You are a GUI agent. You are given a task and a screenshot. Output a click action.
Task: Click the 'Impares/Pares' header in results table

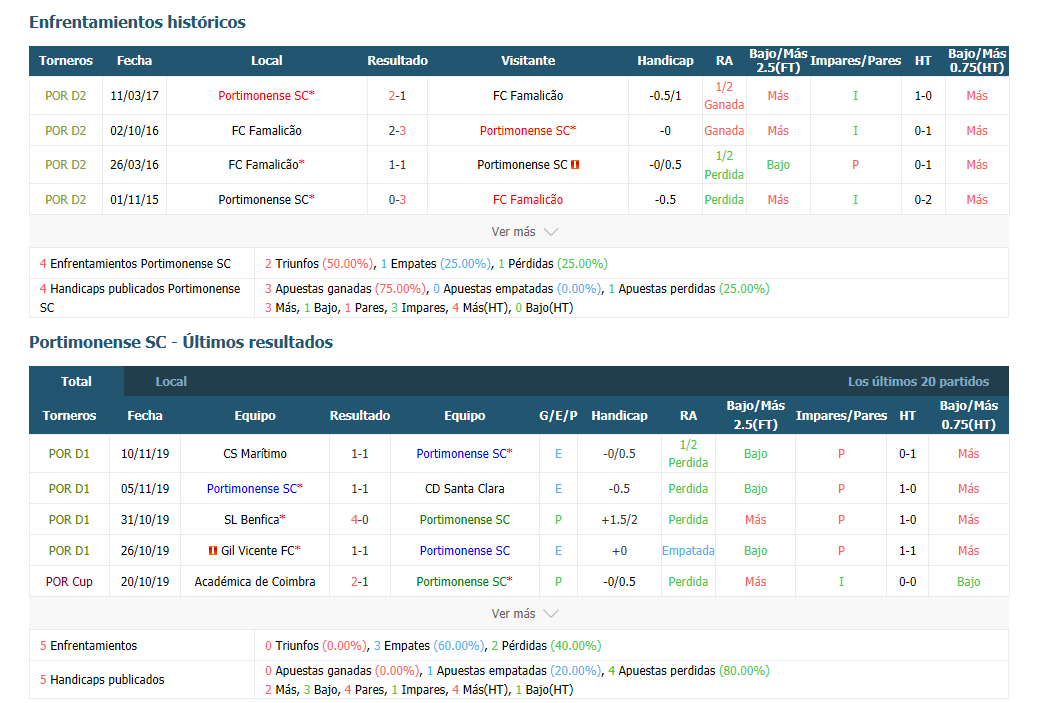coord(841,415)
